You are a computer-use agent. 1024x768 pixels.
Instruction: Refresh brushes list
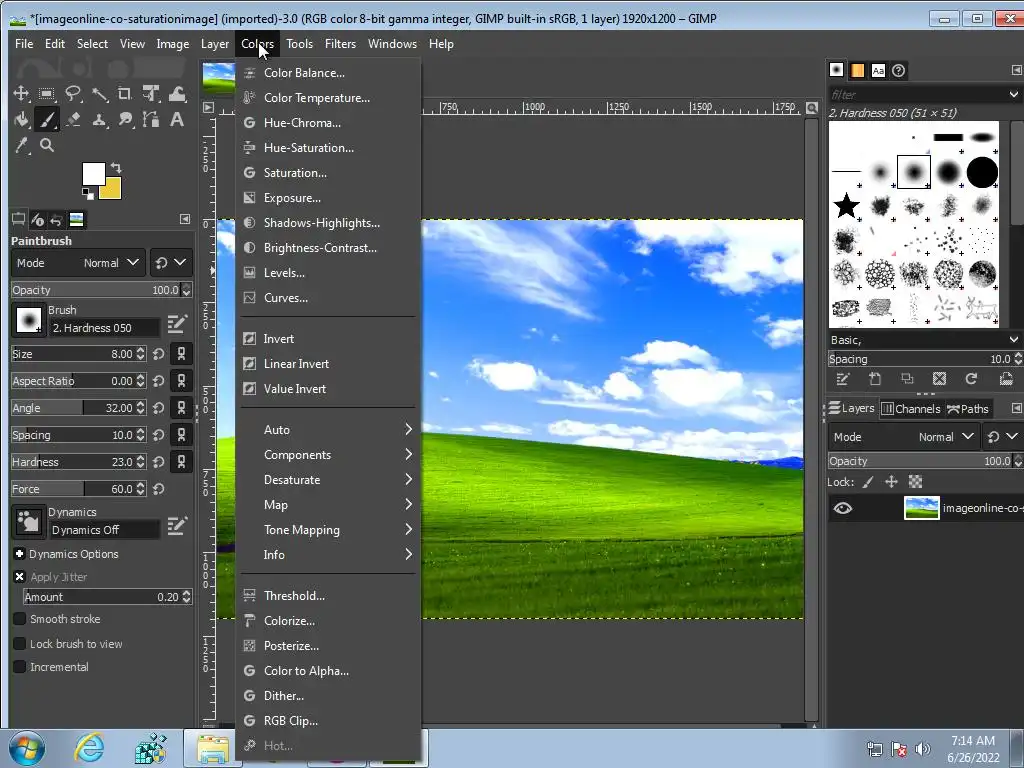coord(971,379)
